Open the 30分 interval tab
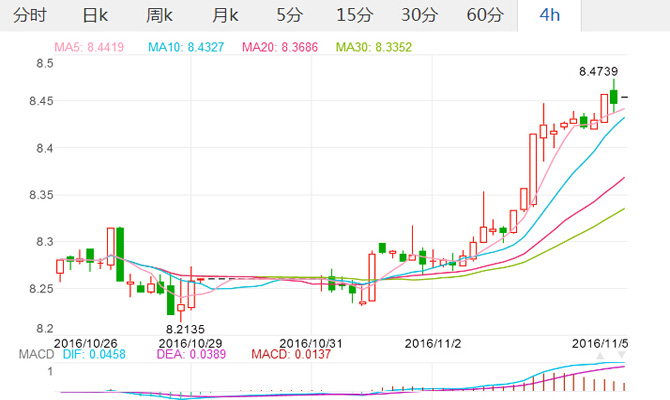The image size is (670, 400). click(x=419, y=15)
